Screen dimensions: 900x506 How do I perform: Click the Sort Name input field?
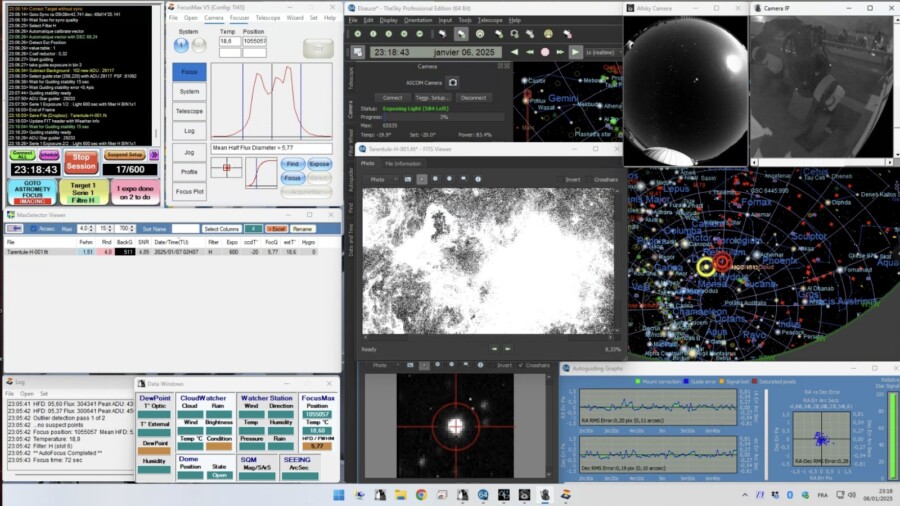[185, 228]
